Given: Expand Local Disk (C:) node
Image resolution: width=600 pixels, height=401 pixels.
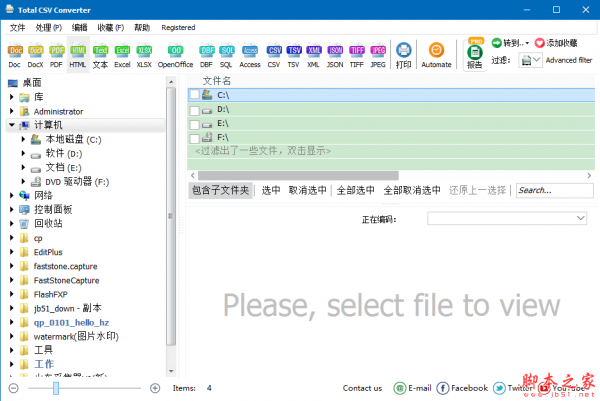Looking at the screenshot, I should (x=23, y=139).
